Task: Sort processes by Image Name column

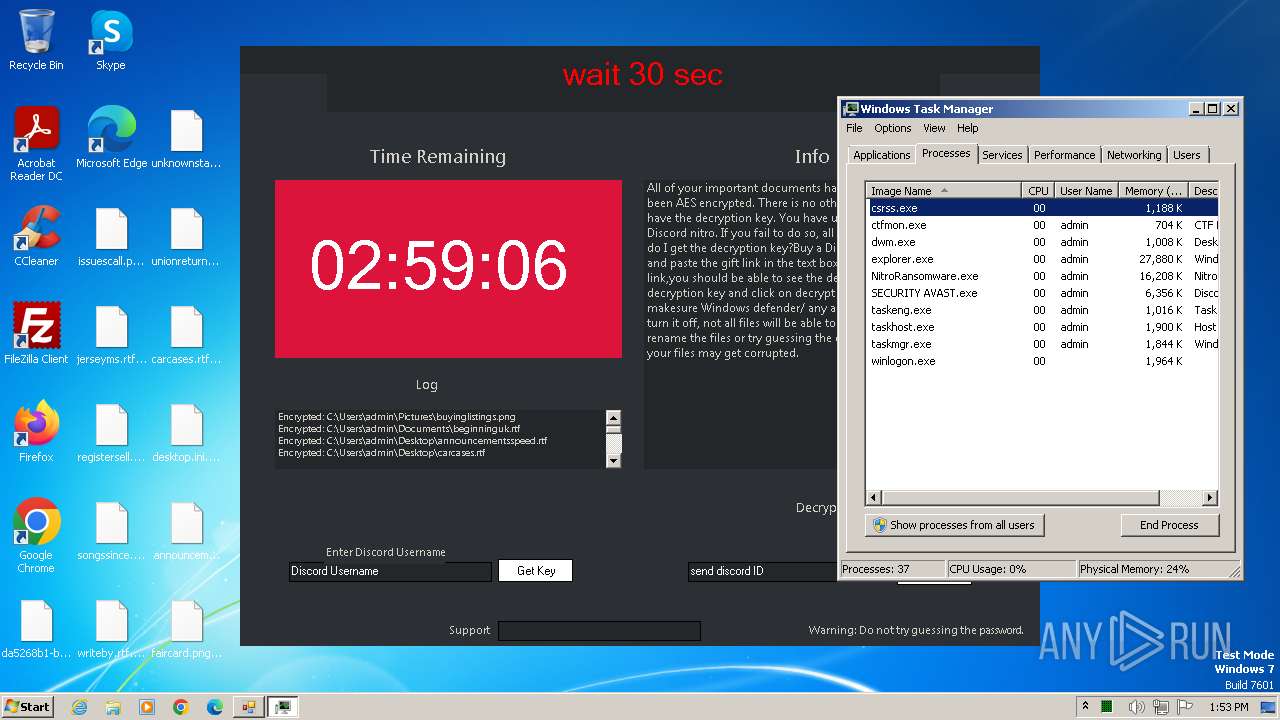Action: click(x=943, y=191)
